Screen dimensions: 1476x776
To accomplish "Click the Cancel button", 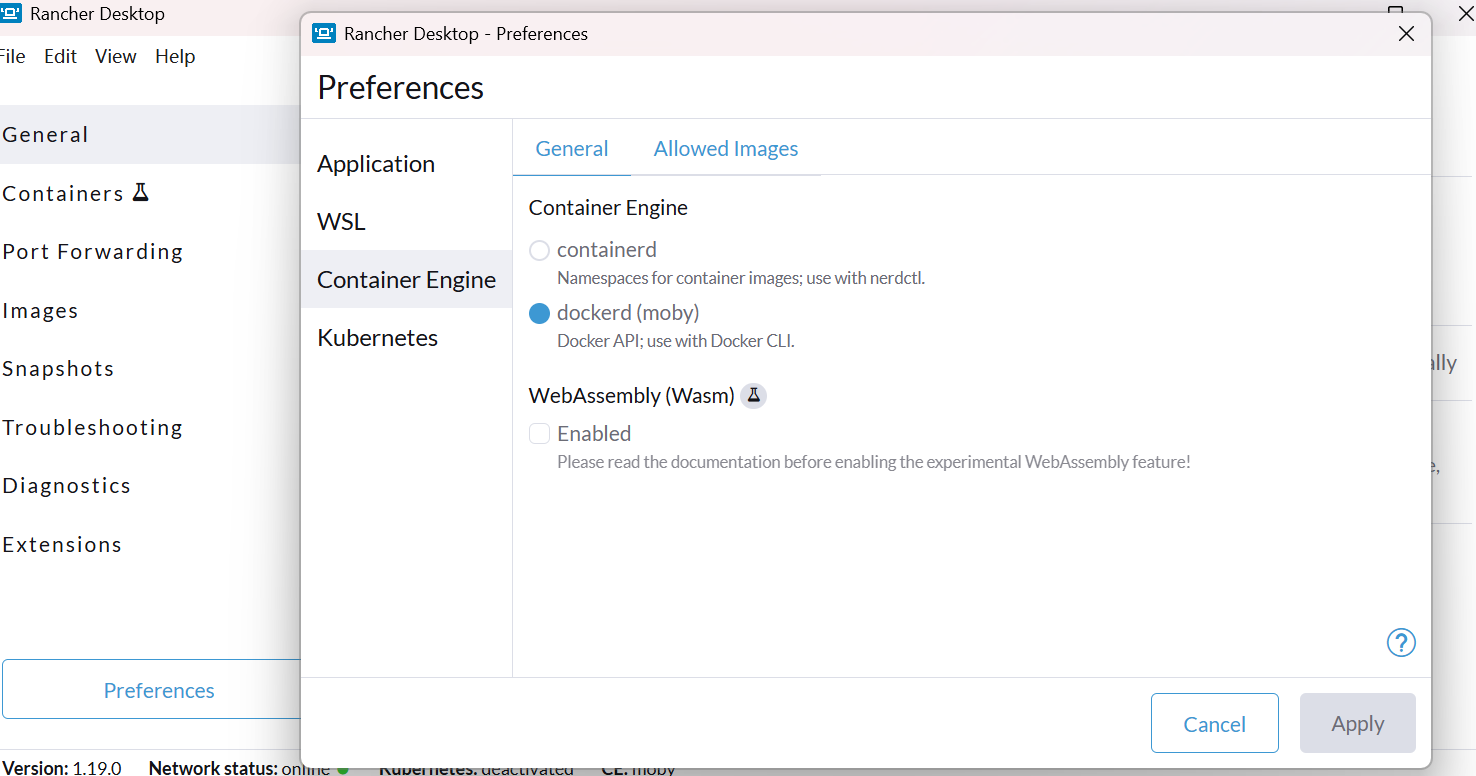I will pyautogui.click(x=1215, y=723).
